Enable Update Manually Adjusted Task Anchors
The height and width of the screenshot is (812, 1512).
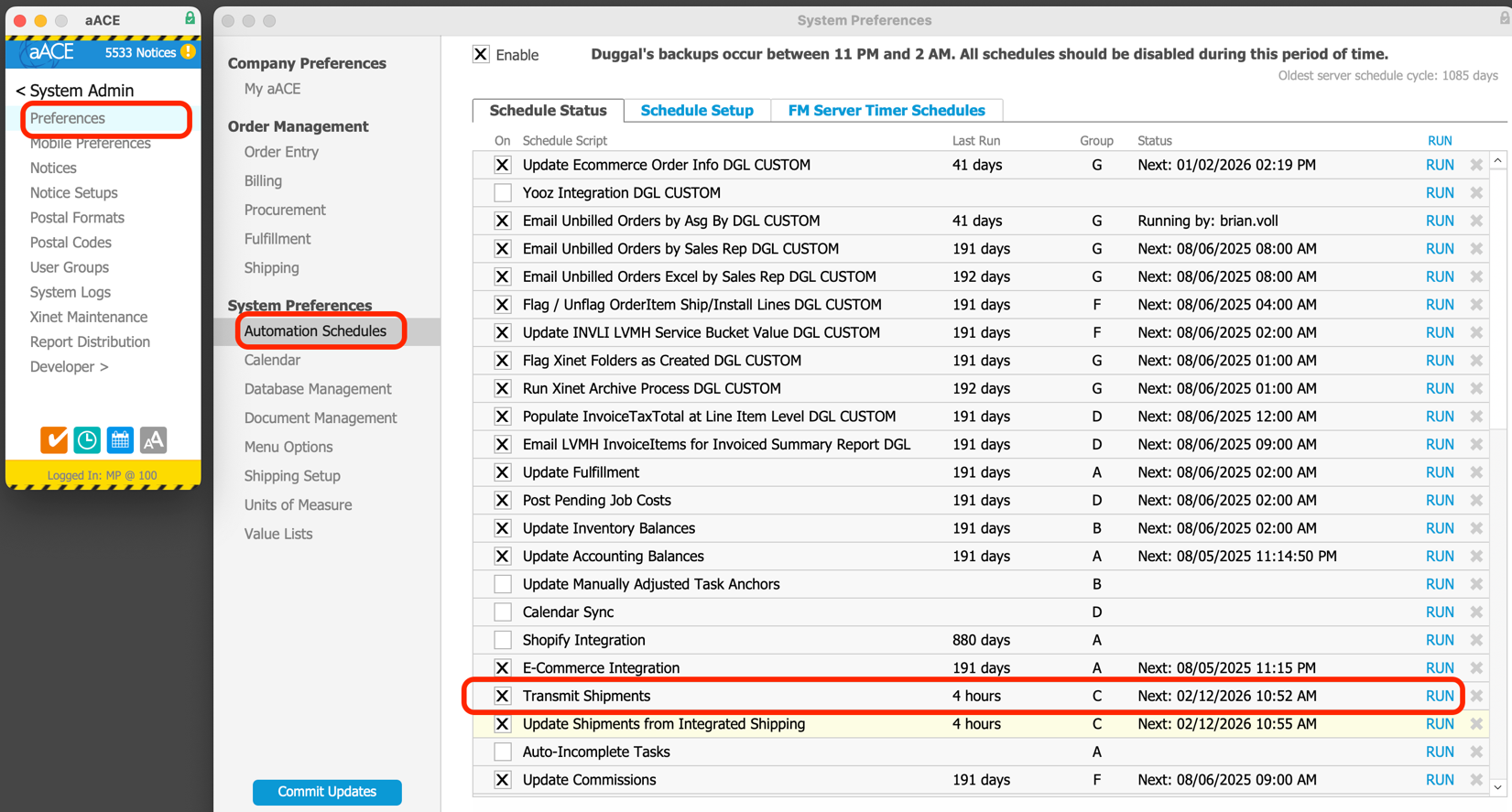(x=503, y=584)
